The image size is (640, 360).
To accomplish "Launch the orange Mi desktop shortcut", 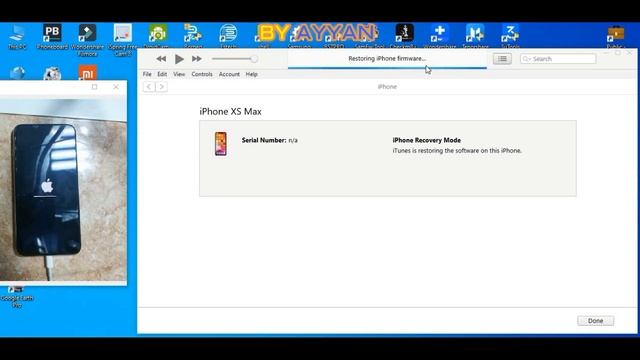I will click(x=87, y=73).
